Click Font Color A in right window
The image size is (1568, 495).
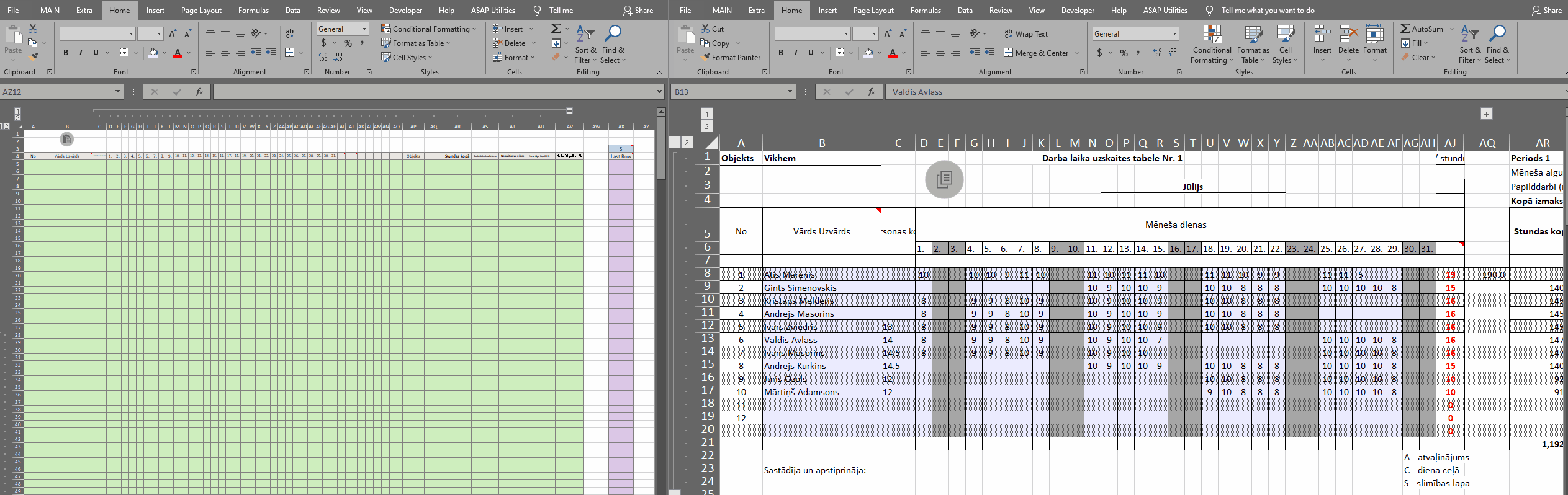(x=893, y=53)
